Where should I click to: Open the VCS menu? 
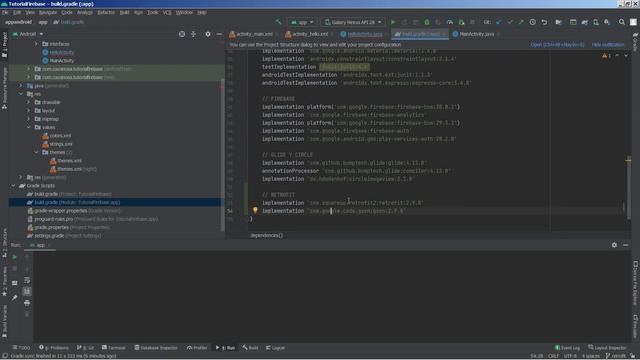point(167,13)
